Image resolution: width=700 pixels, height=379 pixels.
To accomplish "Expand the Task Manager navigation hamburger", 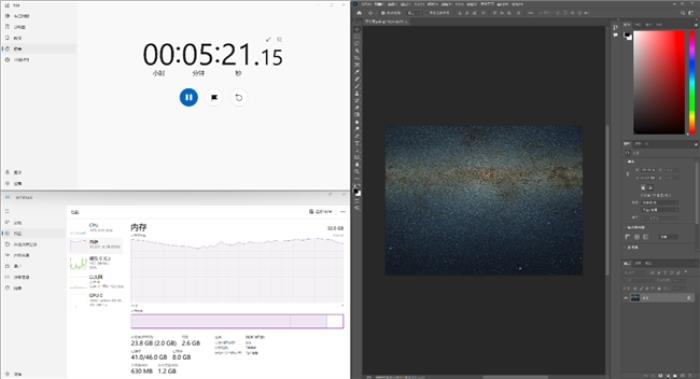I will [x=7, y=212].
